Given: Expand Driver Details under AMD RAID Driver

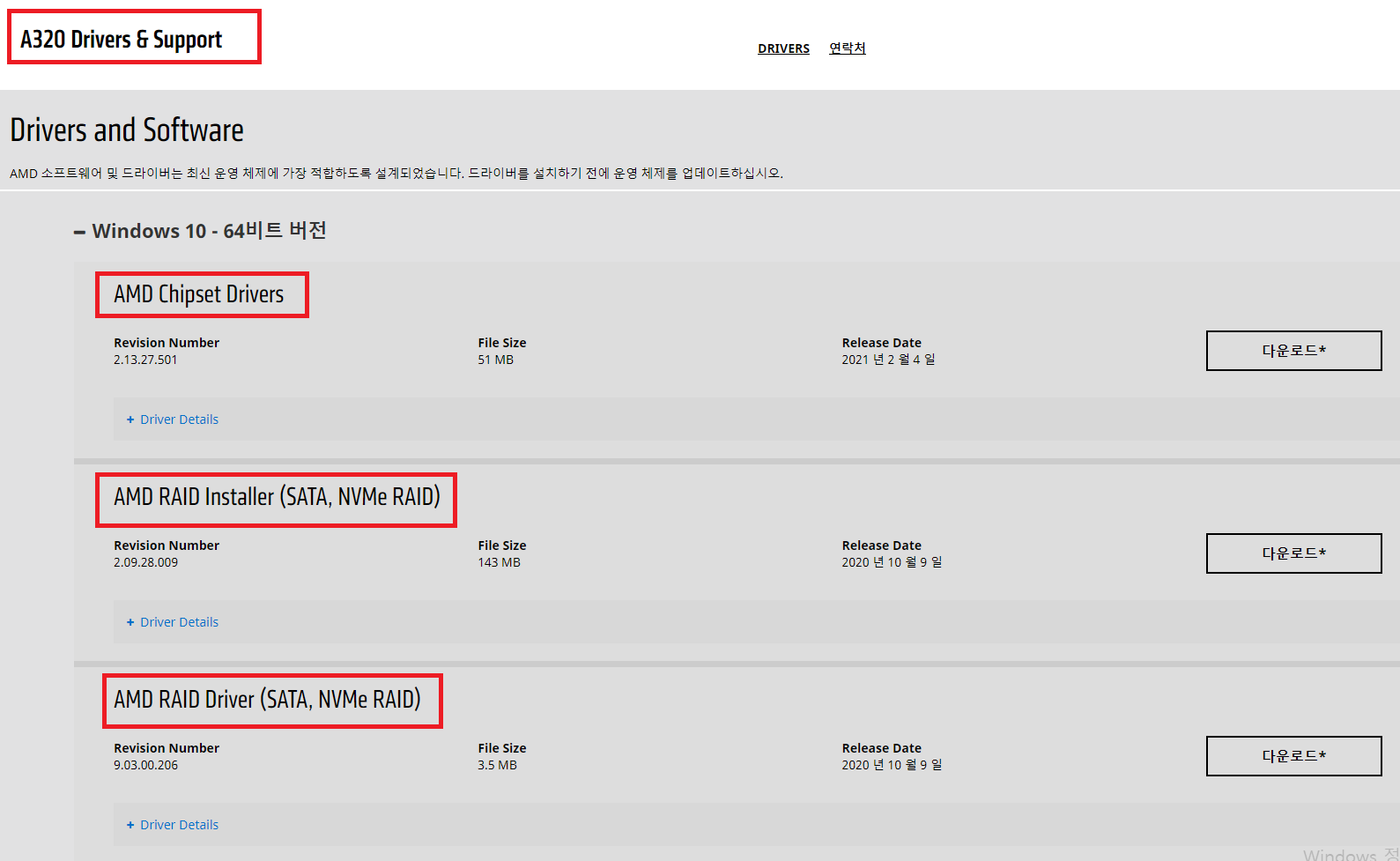Looking at the screenshot, I should click(173, 825).
